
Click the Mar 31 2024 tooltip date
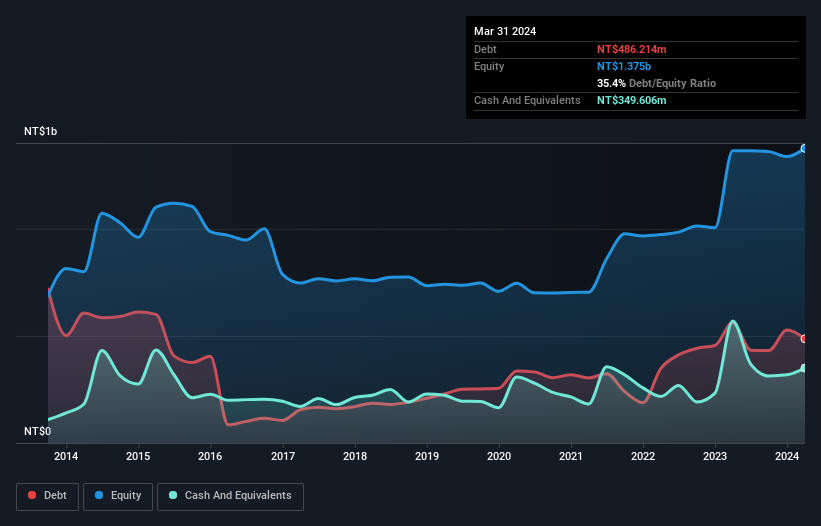pyautogui.click(x=505, y=31)
